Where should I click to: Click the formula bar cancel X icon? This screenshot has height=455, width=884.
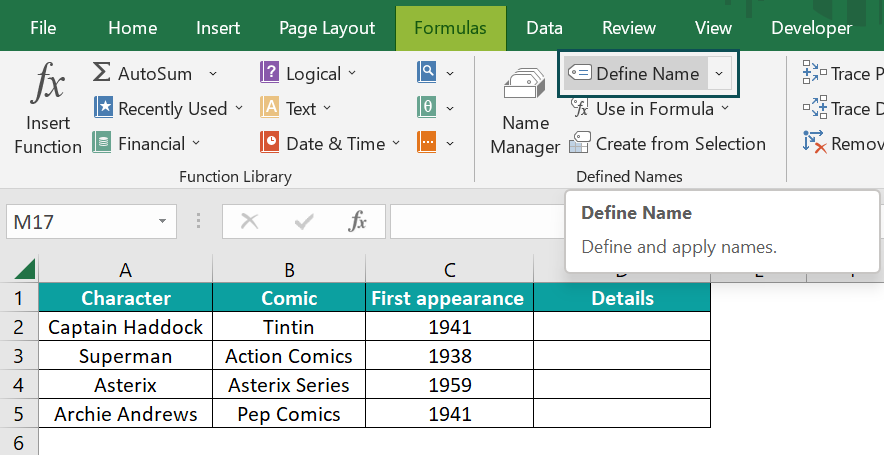point(249,222)
